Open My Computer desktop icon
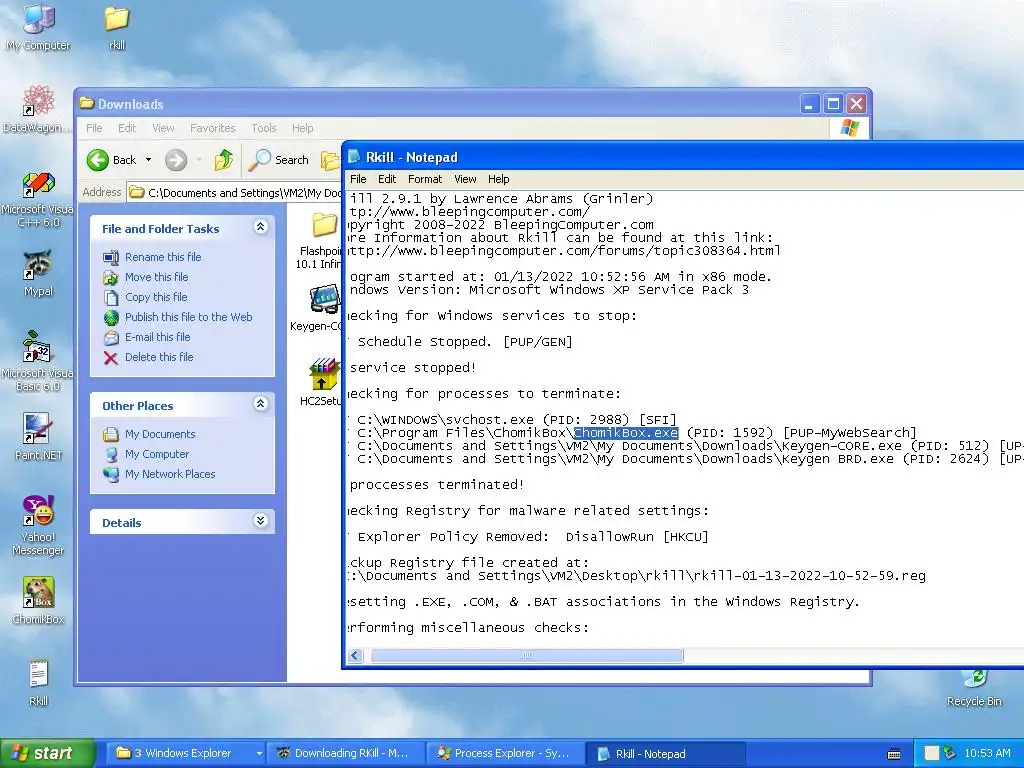Viewport: 1024px width, 768px height. click(39, 26)
